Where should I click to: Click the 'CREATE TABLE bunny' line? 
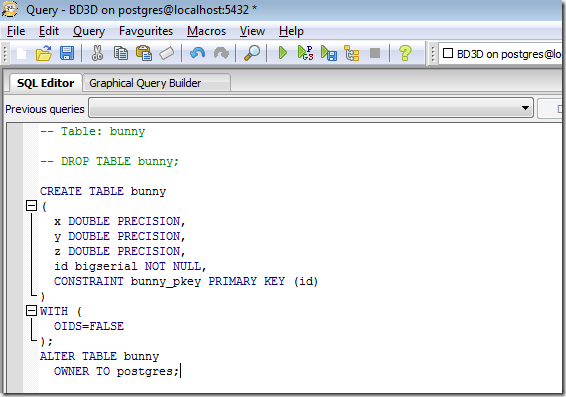pyautogui.click(x=103, y=191)
